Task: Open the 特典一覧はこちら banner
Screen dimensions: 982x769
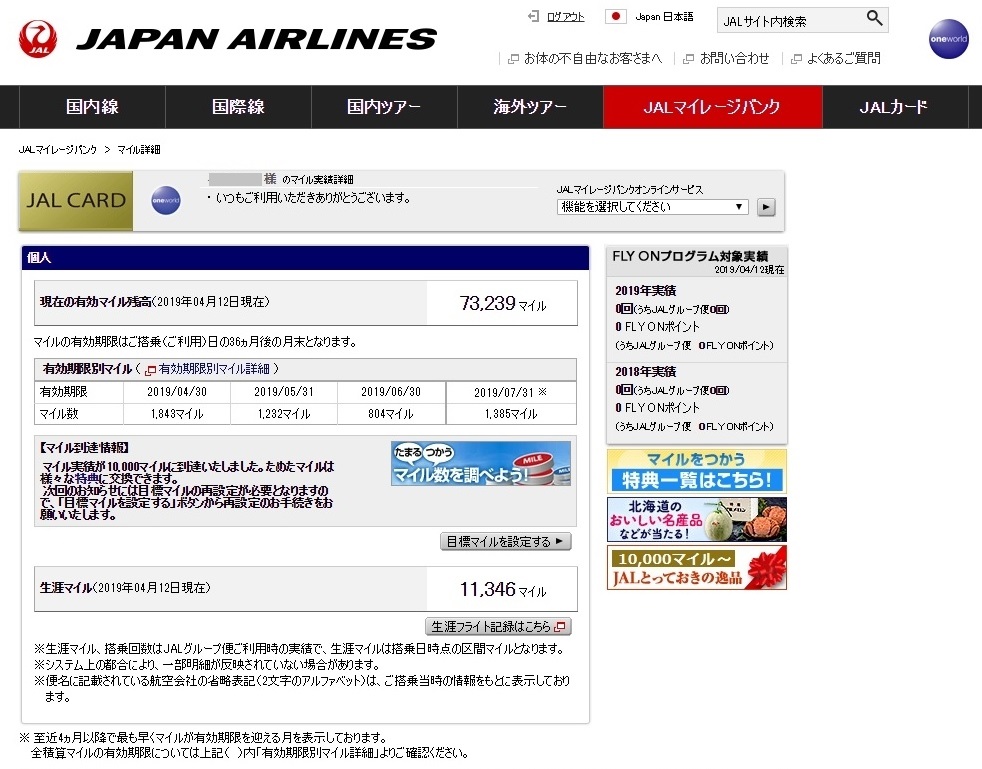Action: [696, 471]
